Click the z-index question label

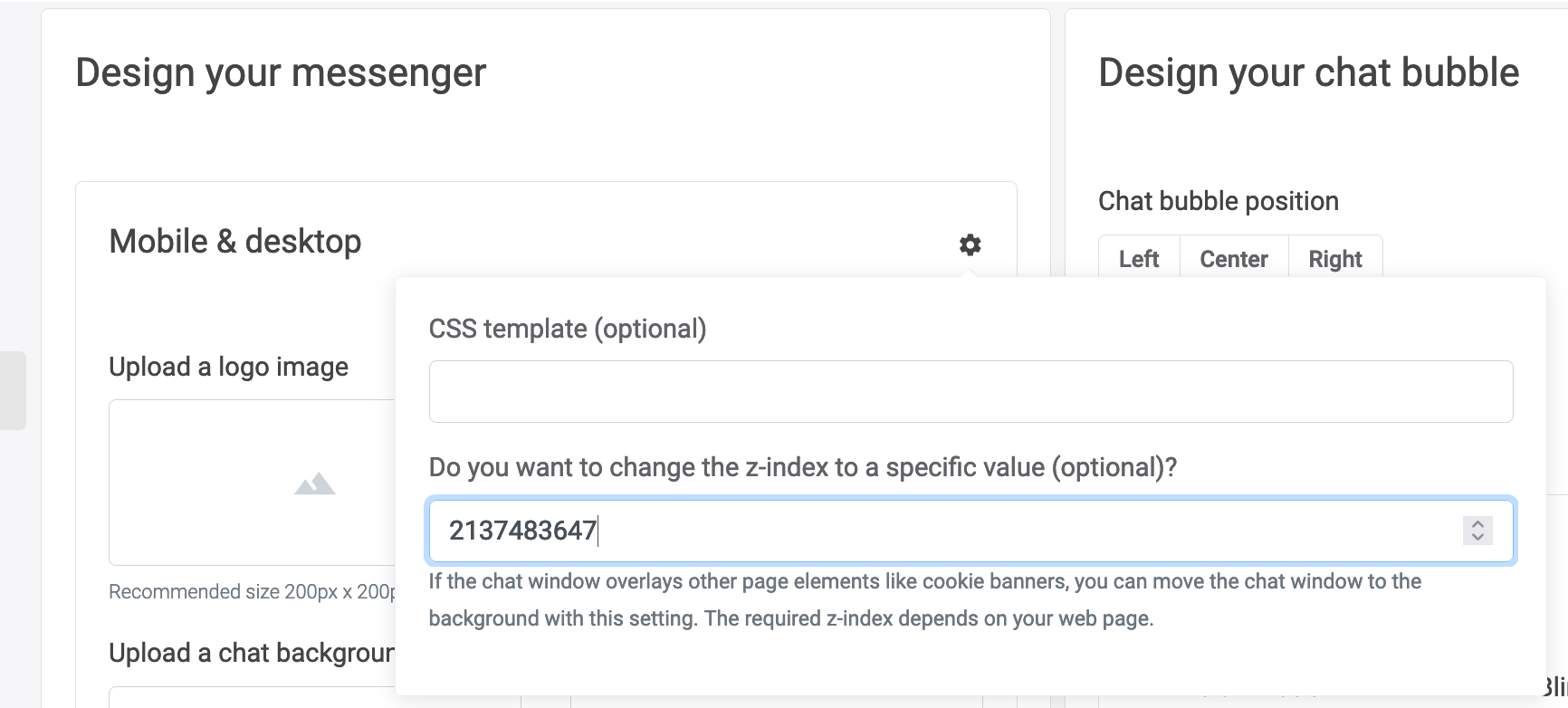(x=802, y=467)
